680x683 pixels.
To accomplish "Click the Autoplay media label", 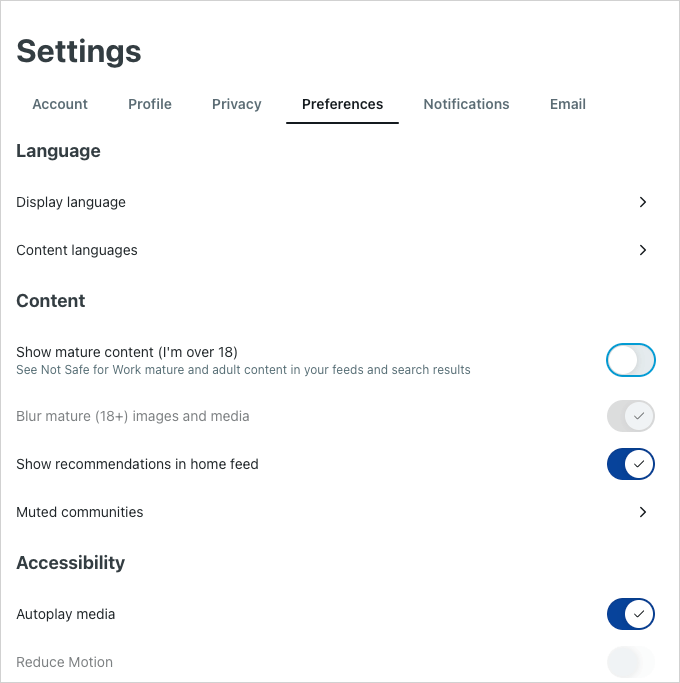I will (66, 614).
